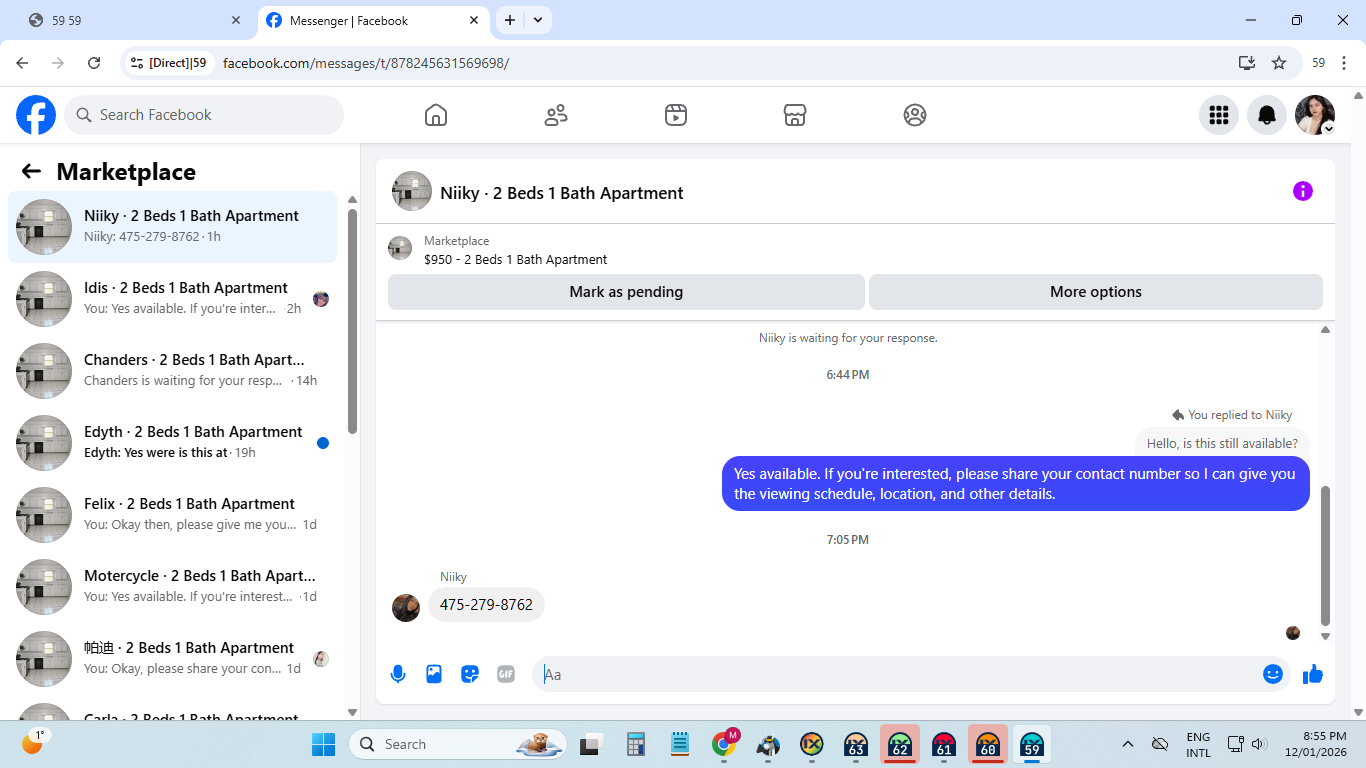Image resolution: width=1366 pixels, height=768 pixels.
Task: Open Chrome taskbar icon with M badge
Action: point(724,744)
